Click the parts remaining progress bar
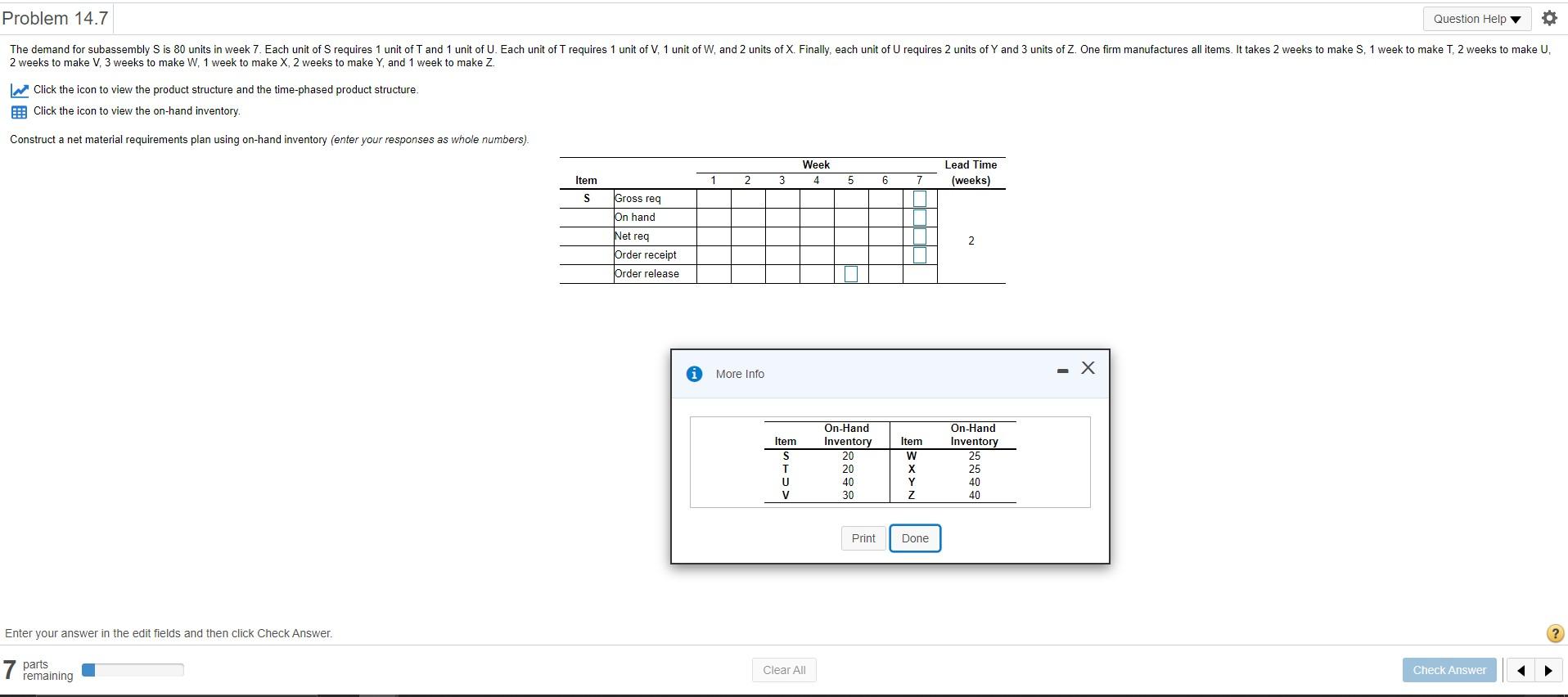The image size is (1568, 697). click(133, 670)
